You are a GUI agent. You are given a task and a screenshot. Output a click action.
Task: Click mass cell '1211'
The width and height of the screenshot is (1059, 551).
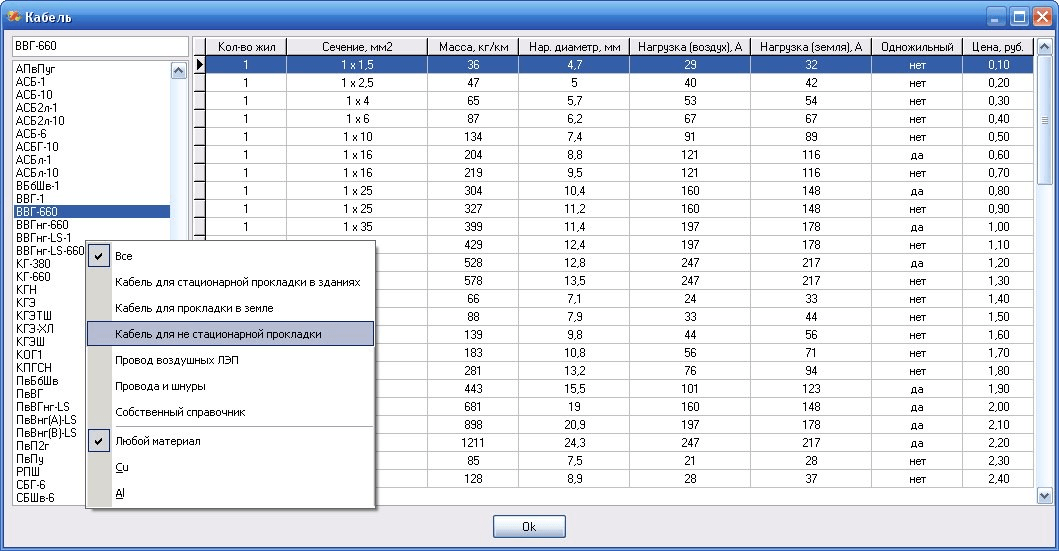tap(473, 443)
